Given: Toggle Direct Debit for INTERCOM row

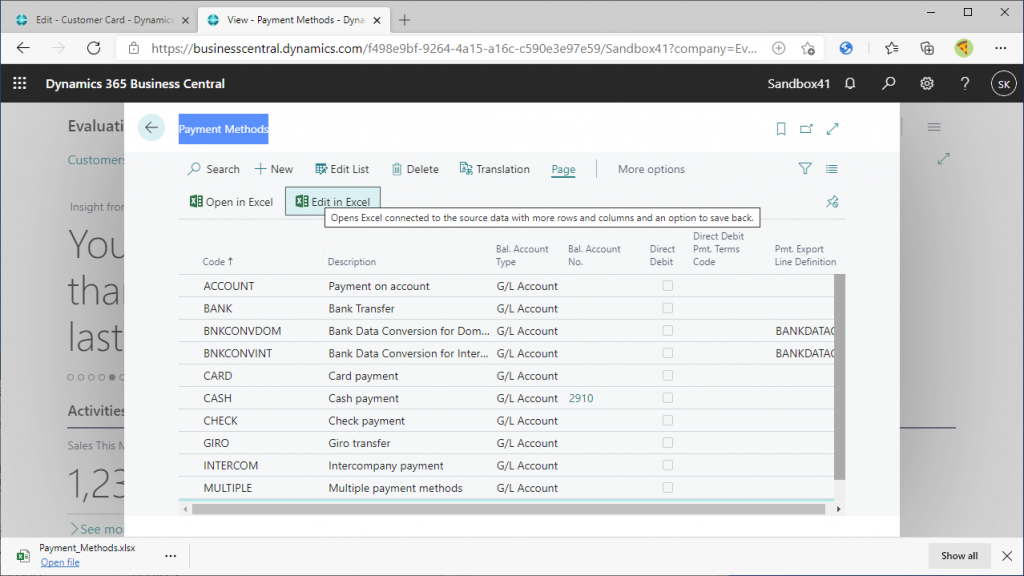Looking at the screenshot, I should pyautogui.click(x=667, y=465).
